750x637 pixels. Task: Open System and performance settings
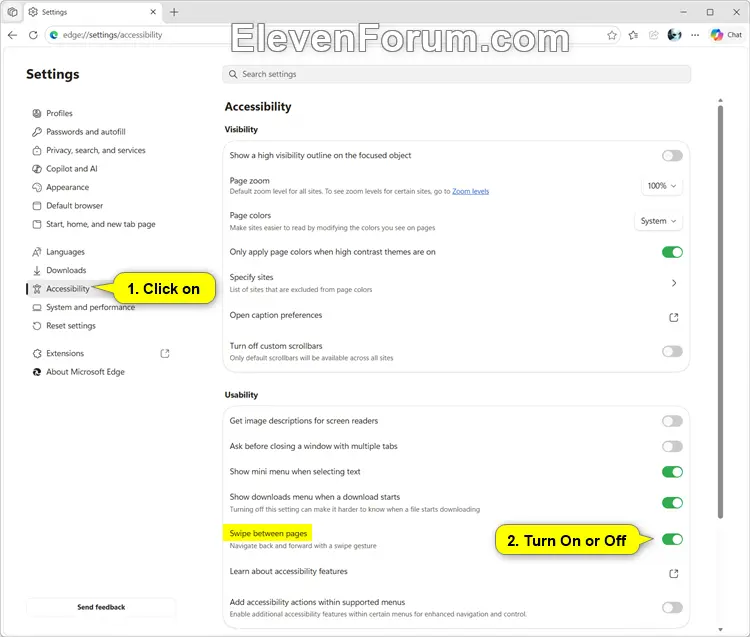(90, 308)
